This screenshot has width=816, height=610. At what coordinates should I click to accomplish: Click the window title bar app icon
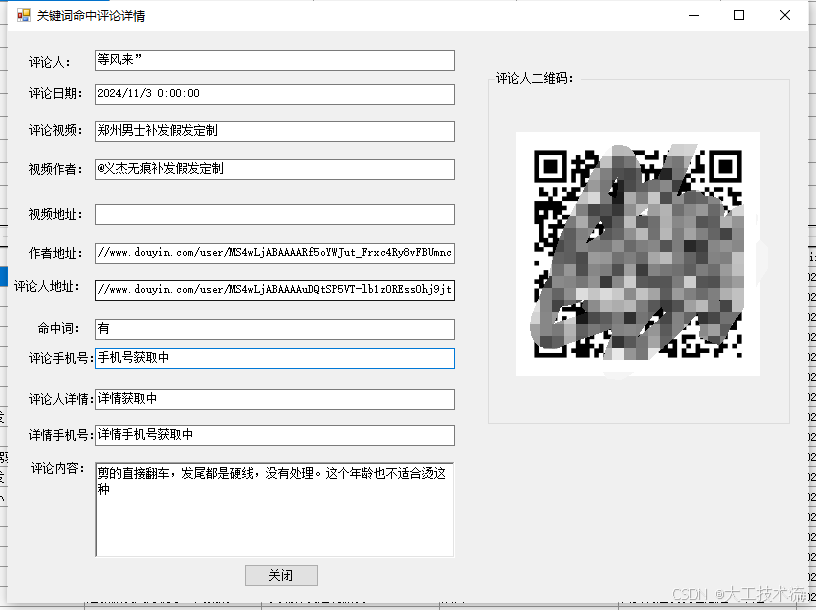coord(23,16)
